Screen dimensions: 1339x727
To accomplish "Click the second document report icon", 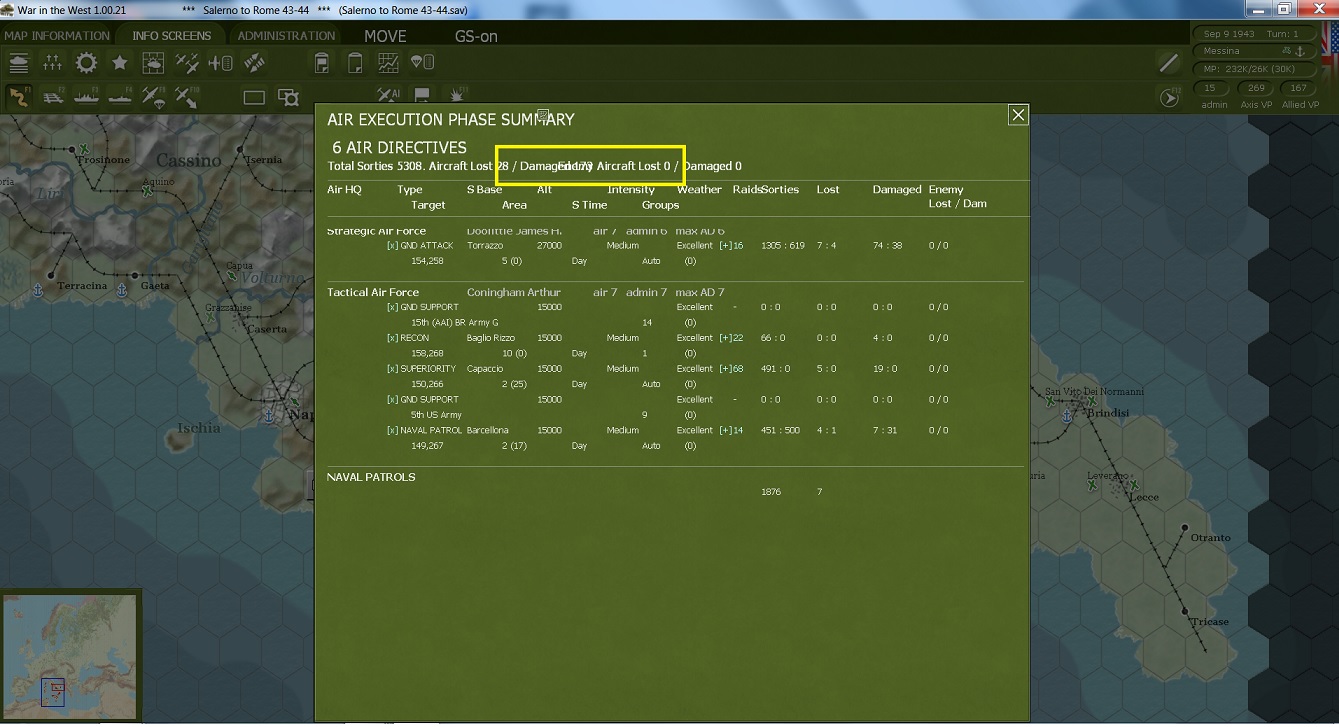I will tap(355, 63).
